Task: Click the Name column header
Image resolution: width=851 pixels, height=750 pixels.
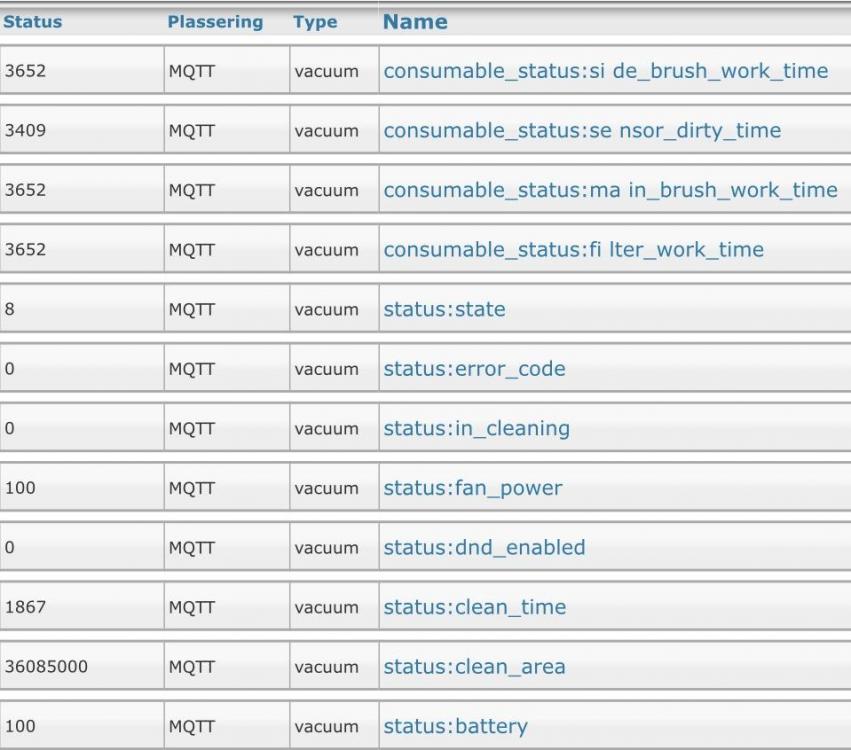Action: click(x=415, y=22)
